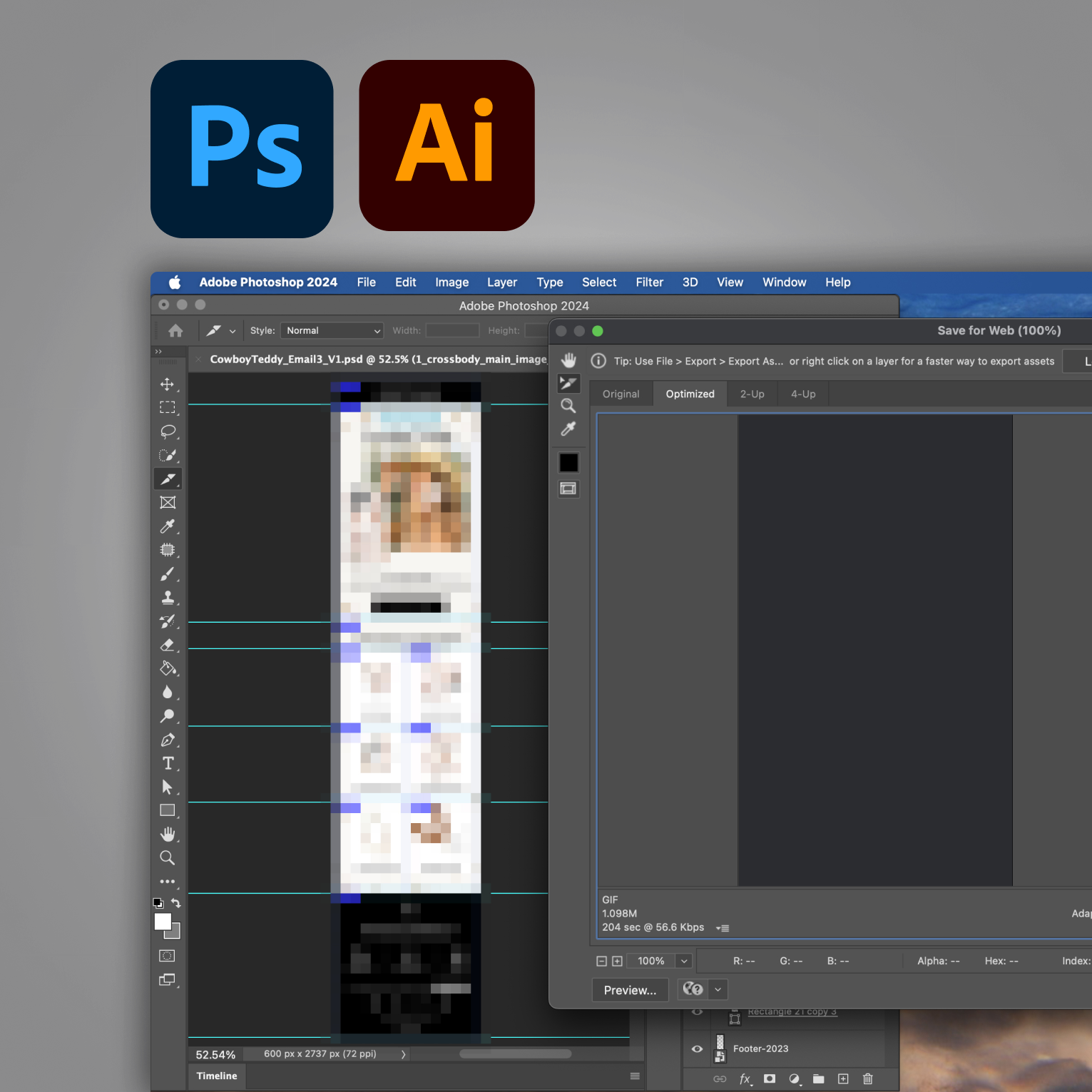Zoom in with plus button
The height and width of the screenshot is (1092, 1092).
pos(617,961)
